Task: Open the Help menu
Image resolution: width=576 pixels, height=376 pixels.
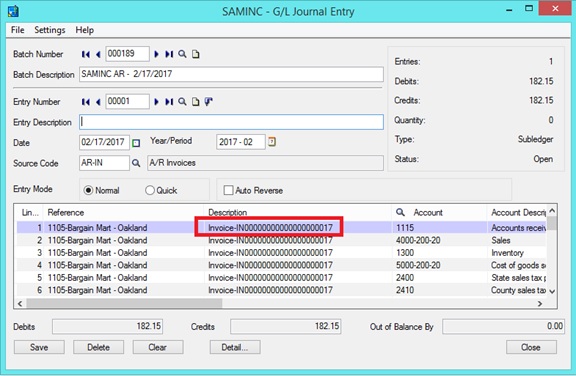Action: tap(84, 30)
